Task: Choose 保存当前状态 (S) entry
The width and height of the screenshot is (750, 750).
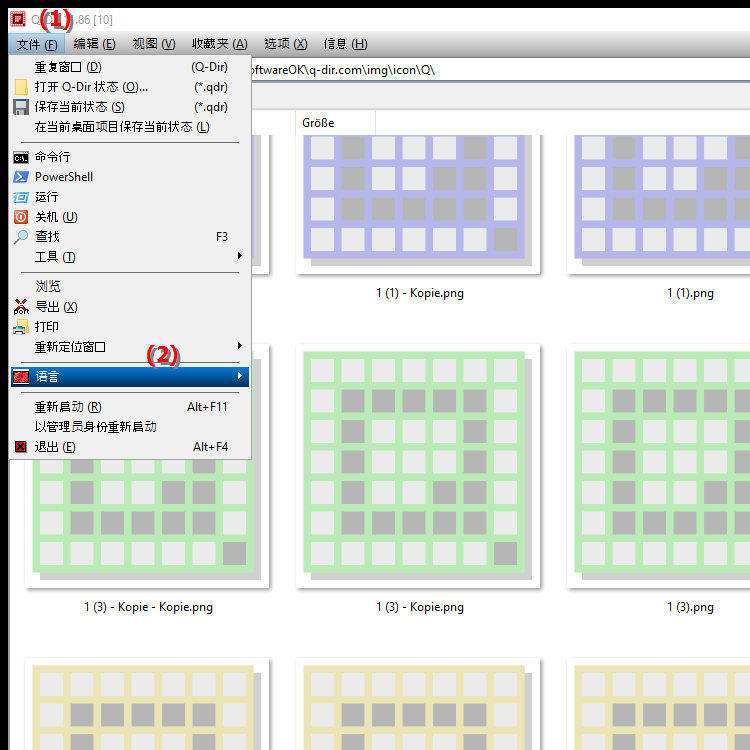Action: point(130,107)
